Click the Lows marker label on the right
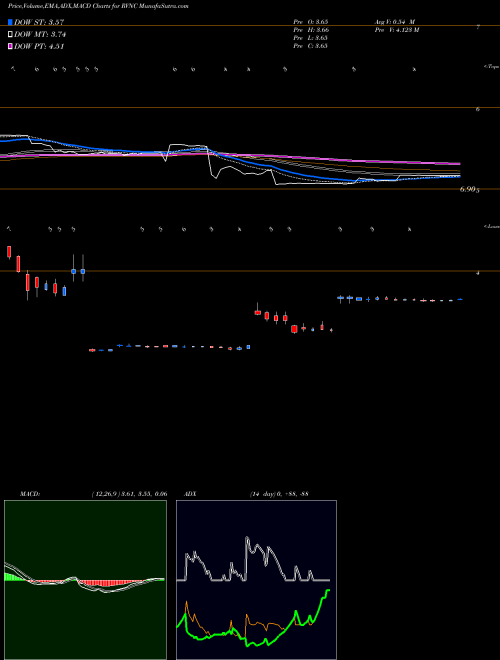Viewport: 500px width, 660px height. coord(492,226)
